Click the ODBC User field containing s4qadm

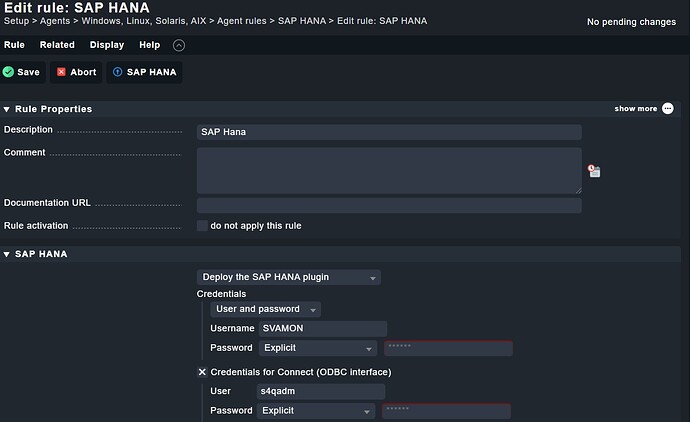tap(321, 391)
